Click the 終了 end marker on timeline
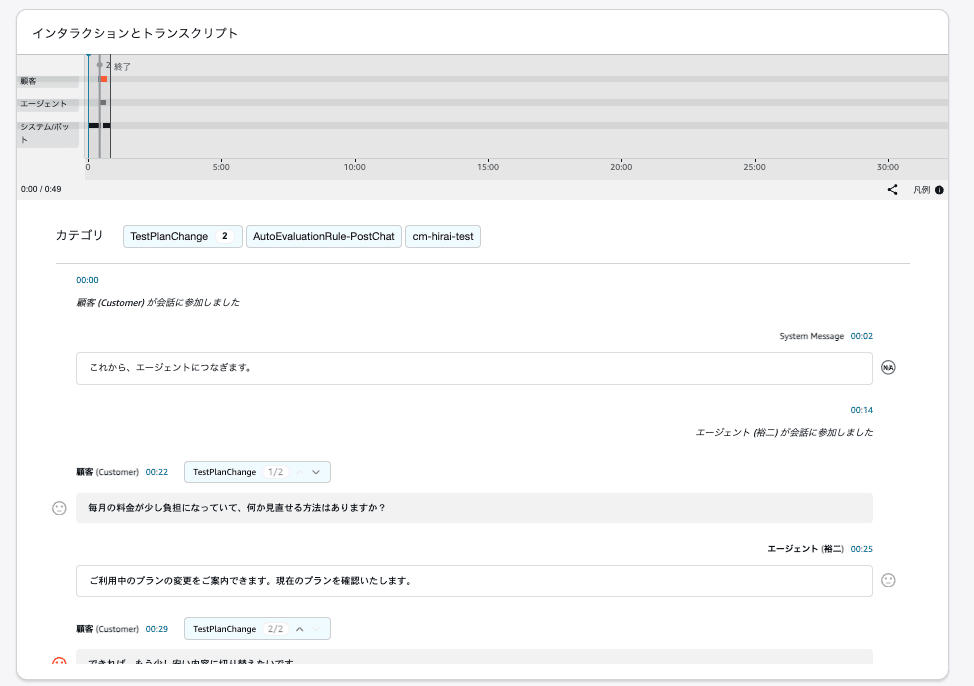The height and width of the screenshot is (686, 974). point(122,66)
